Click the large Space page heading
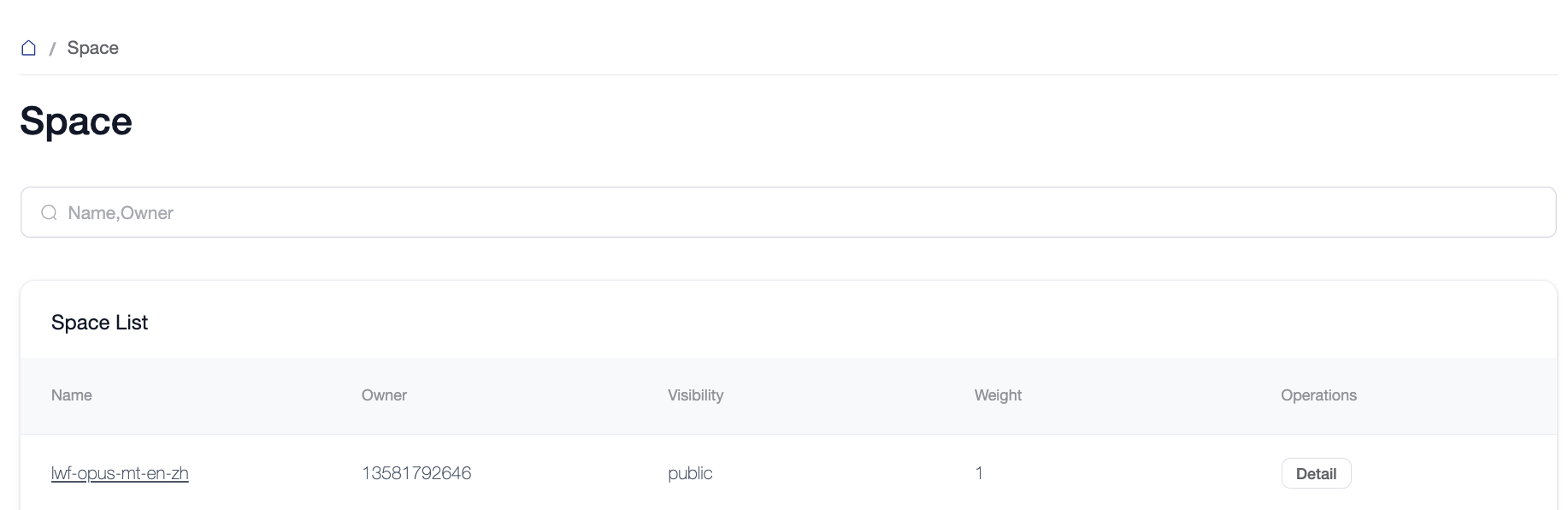 pyautogui.click(x=76, y=122)
